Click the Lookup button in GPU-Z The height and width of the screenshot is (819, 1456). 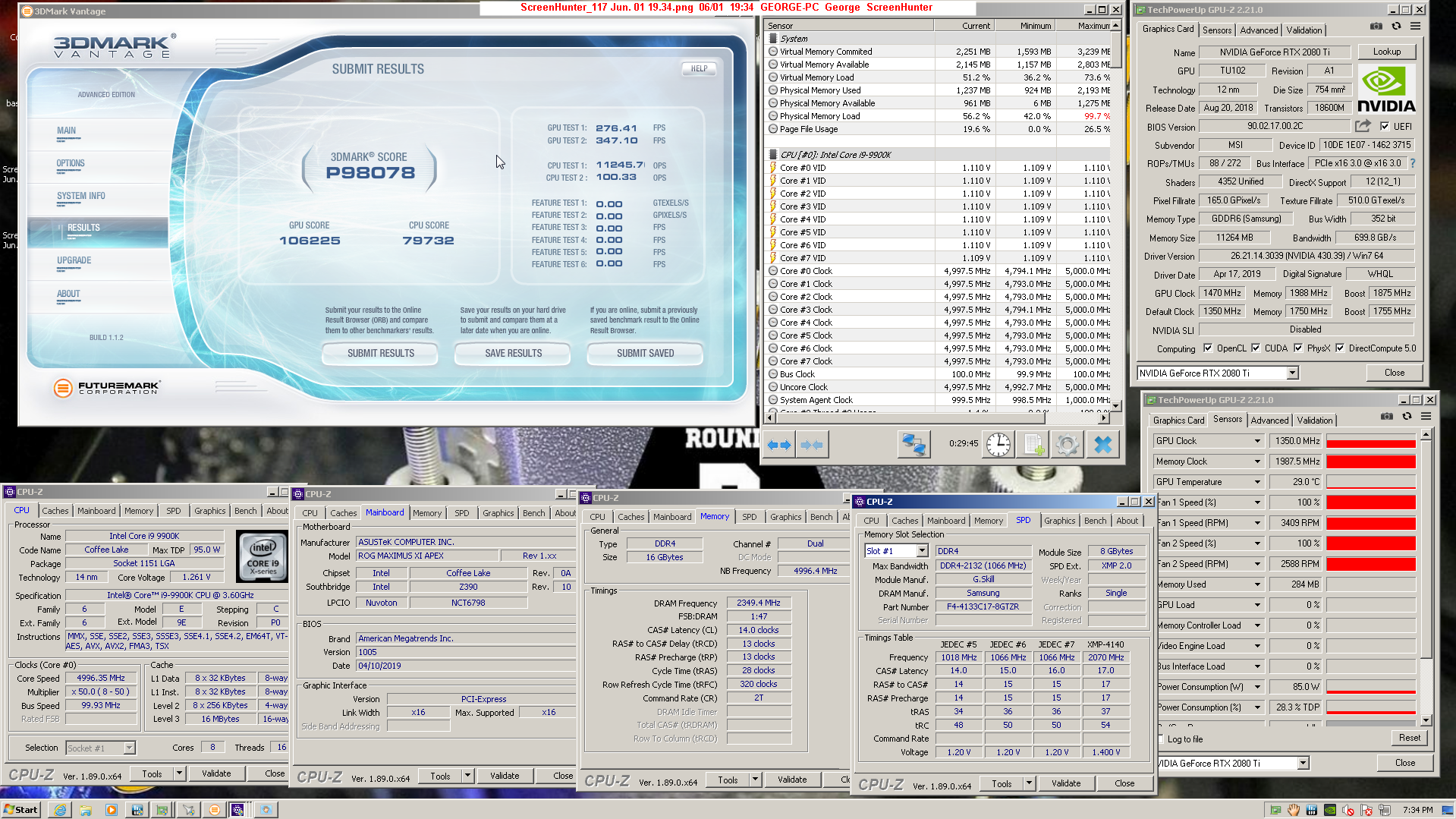pos(1386,52)
